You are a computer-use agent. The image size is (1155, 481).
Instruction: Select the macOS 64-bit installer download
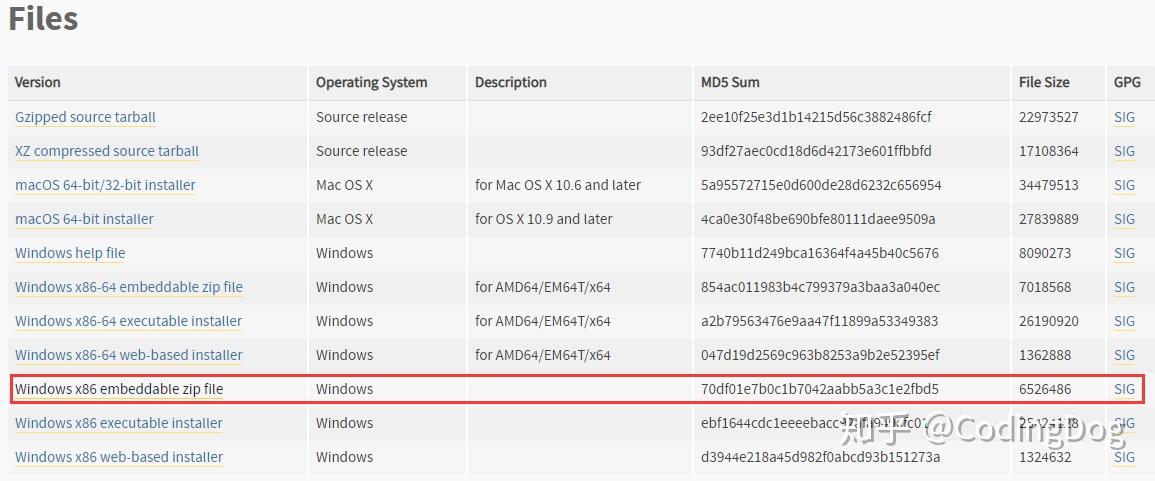pos(84,219)
